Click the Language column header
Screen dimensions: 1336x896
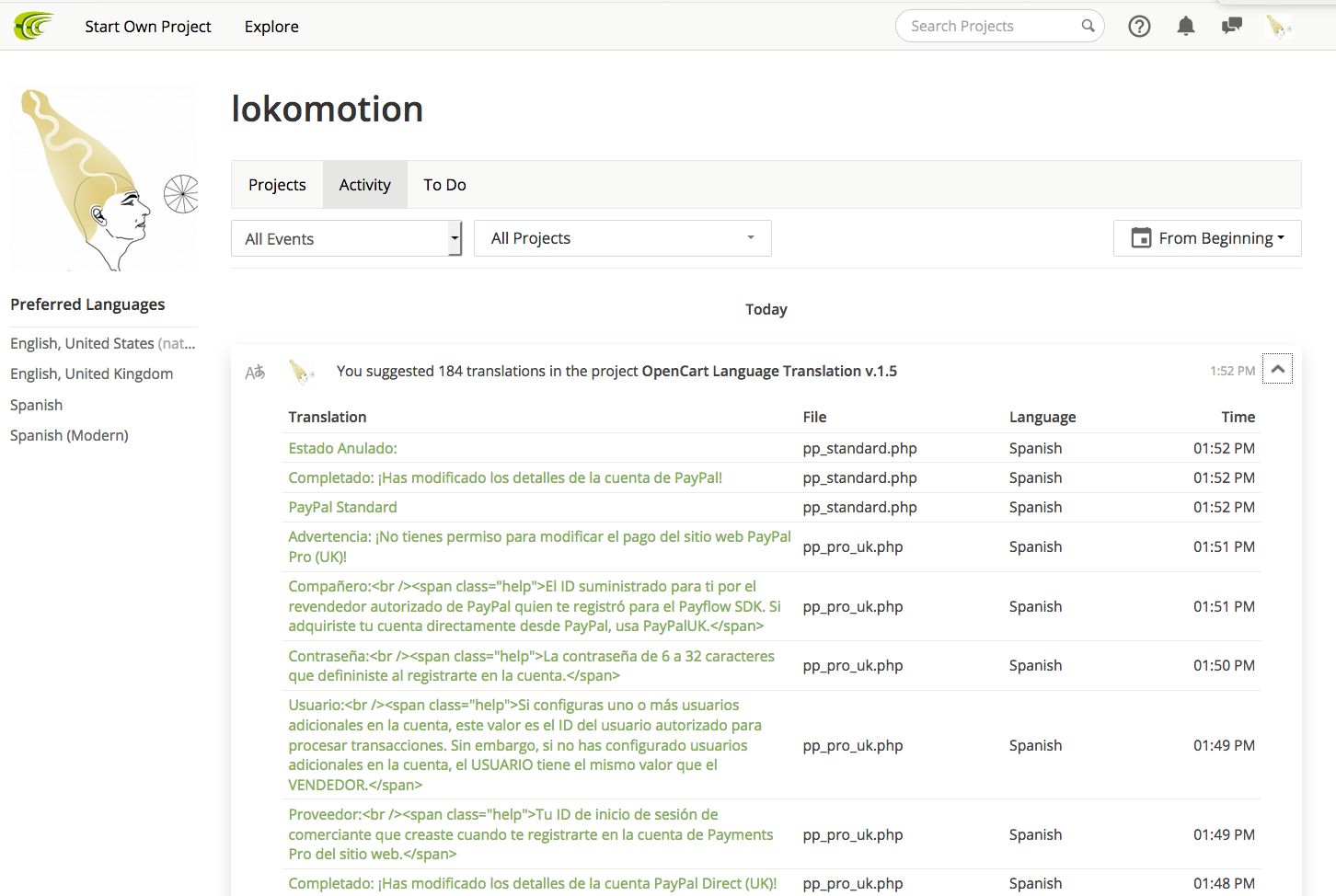point(1042,417)
